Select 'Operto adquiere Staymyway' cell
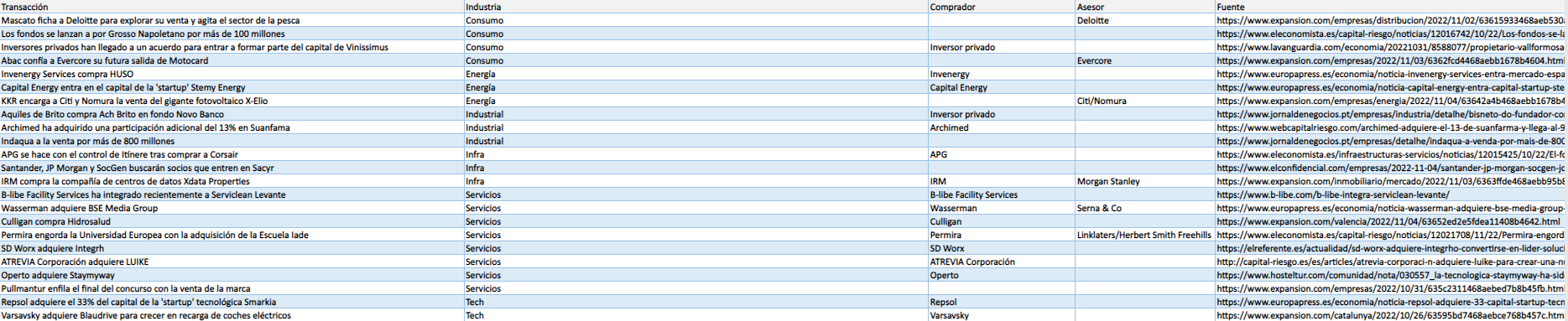Screen dimensions: 1568x321 tap(232, 275)
